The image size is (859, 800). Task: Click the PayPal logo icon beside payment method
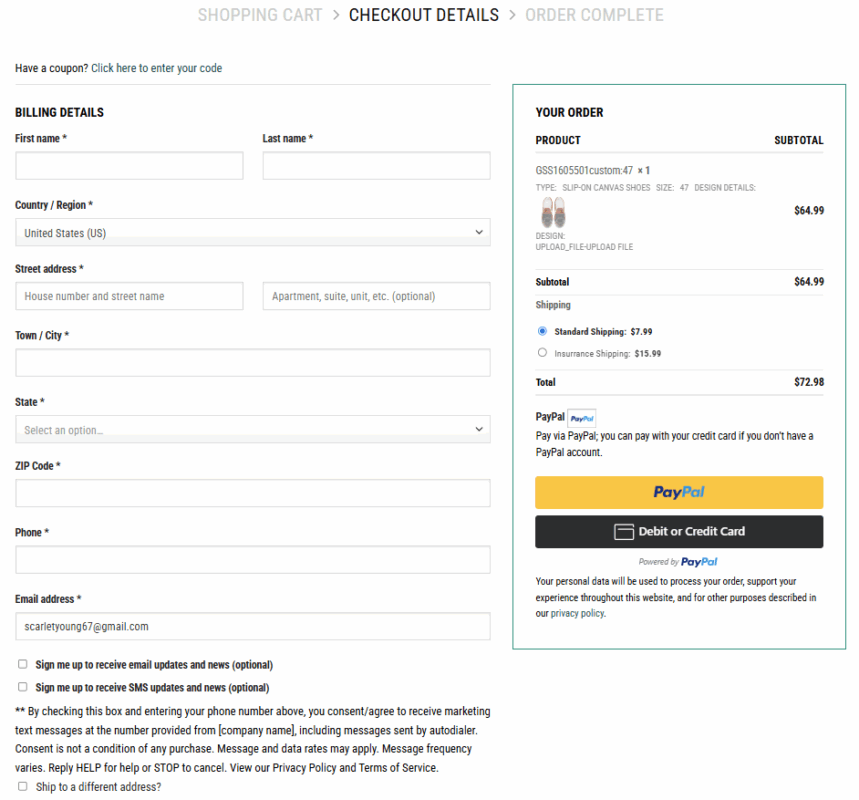point(581,418)
